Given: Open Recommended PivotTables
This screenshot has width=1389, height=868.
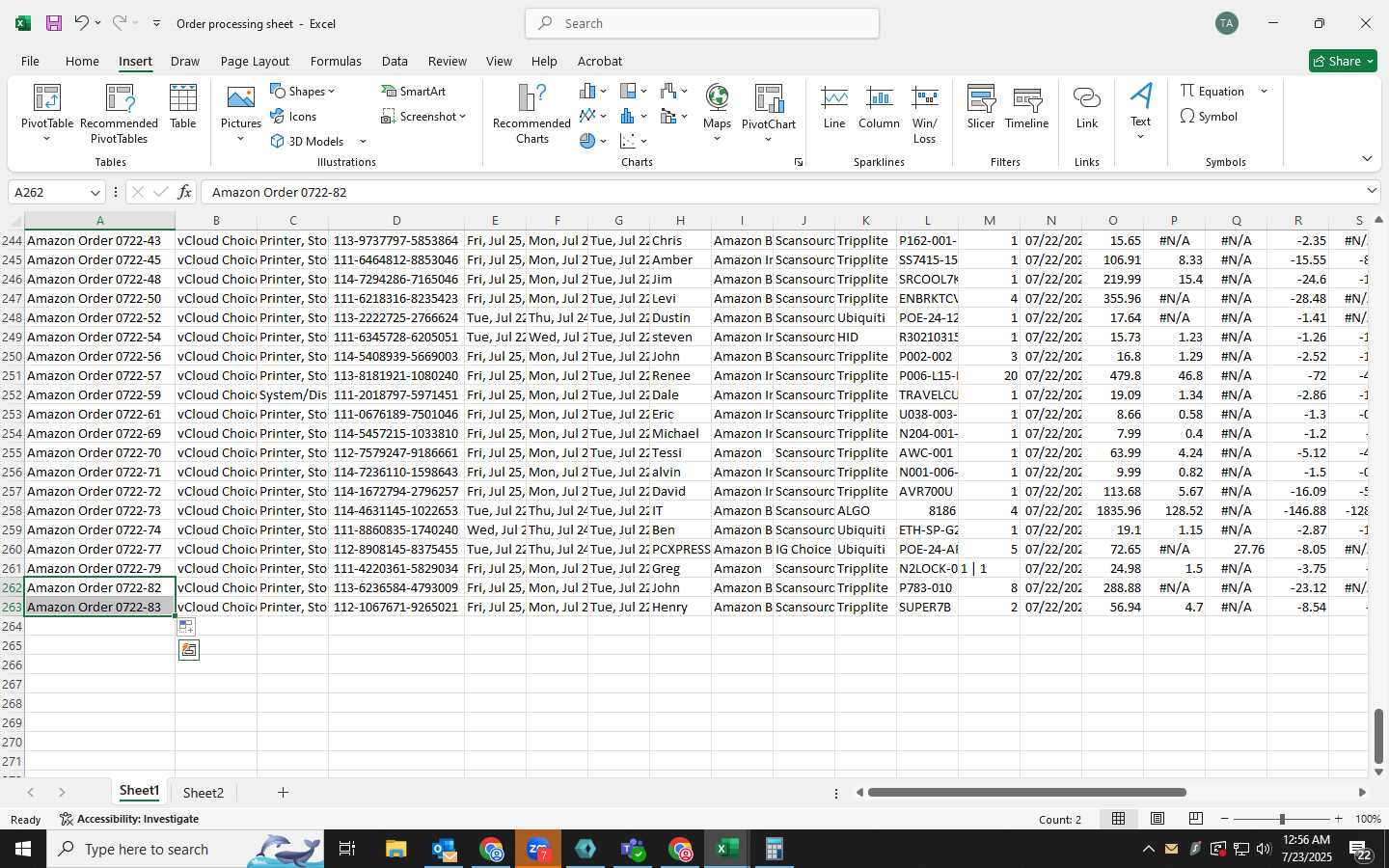Looking at the screenshot, I should [x=119, y=114].
